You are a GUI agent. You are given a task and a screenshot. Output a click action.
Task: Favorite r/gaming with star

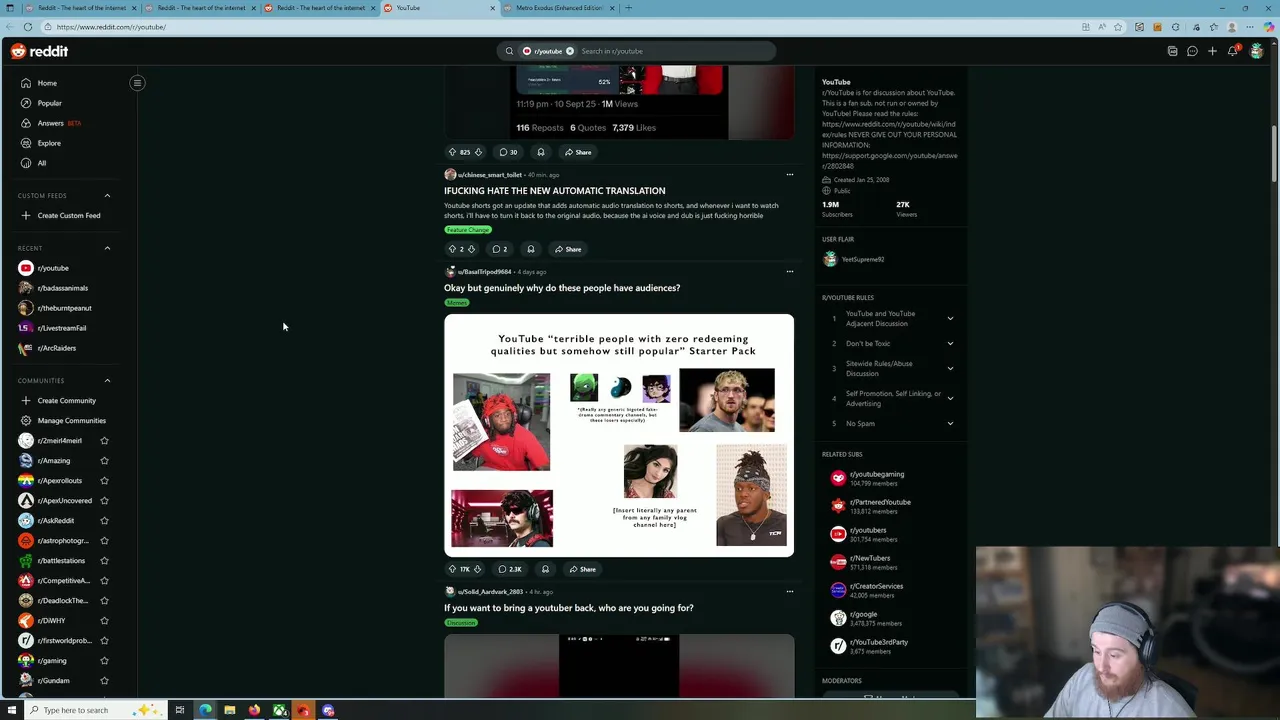(104, 660)
